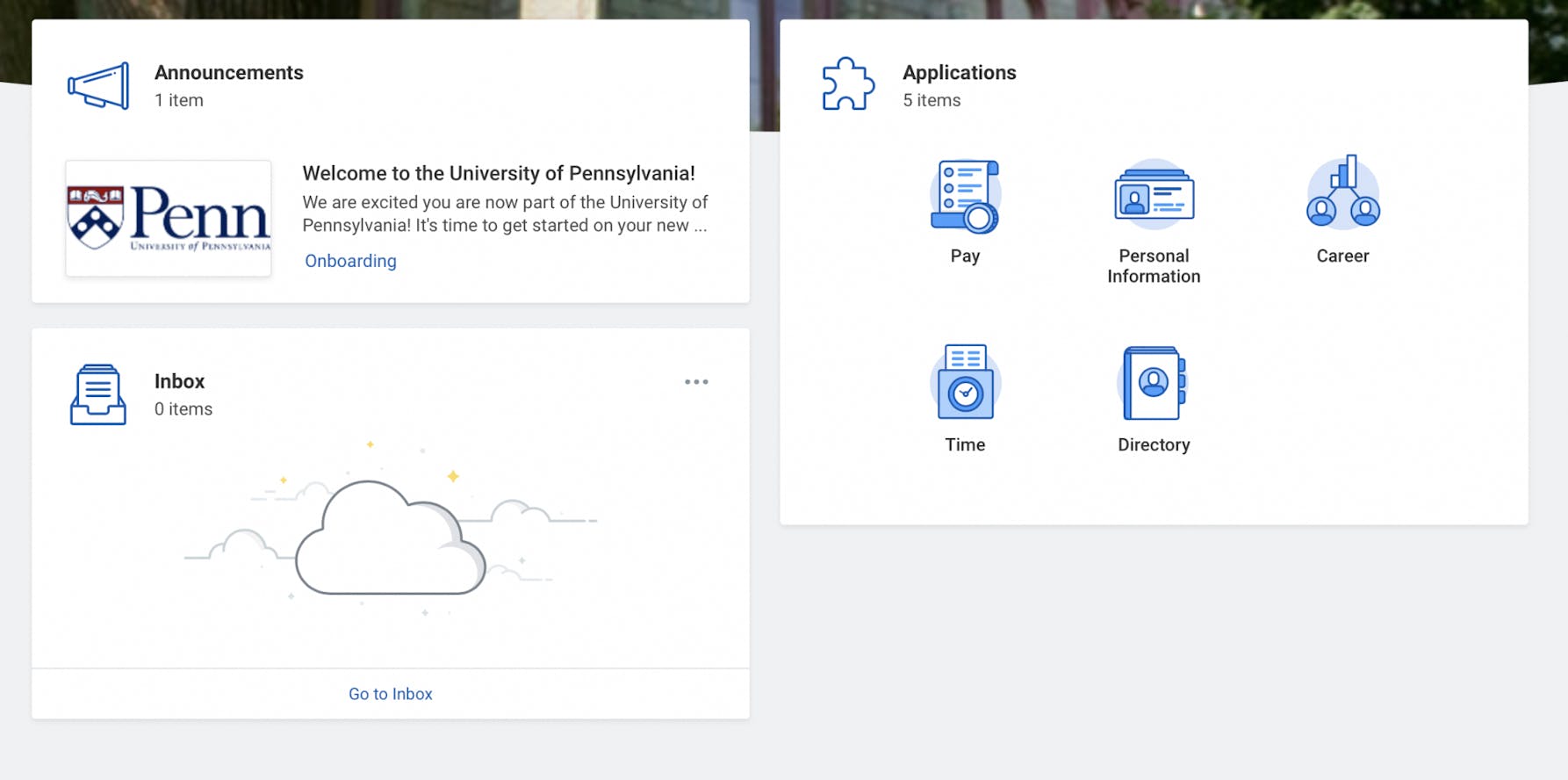Viewport: 1568px width, 780px height.
Task: Follow the Onboarding link
Action: pyautogui.click(x=350, y=261)
